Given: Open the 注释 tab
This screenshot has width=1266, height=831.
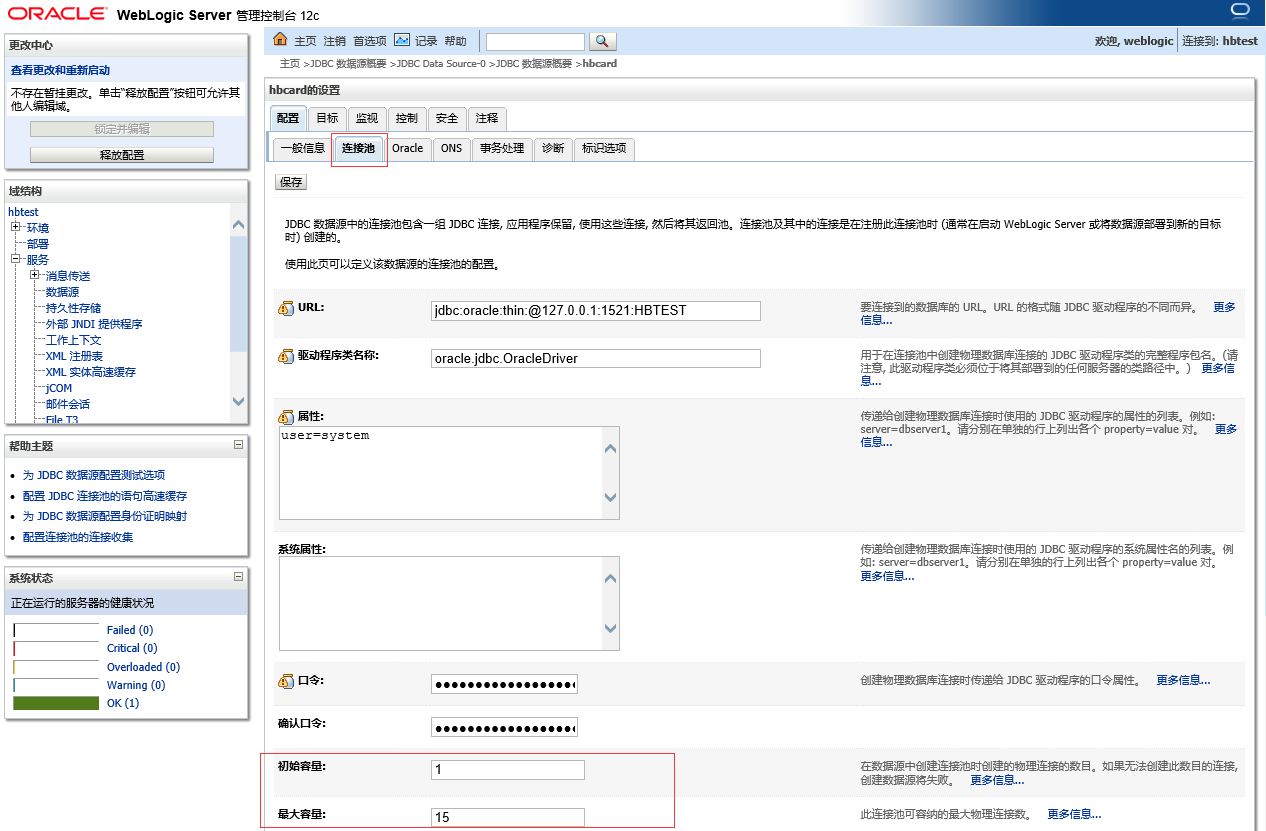Looking at the screenshot, I should pos(487,119).
